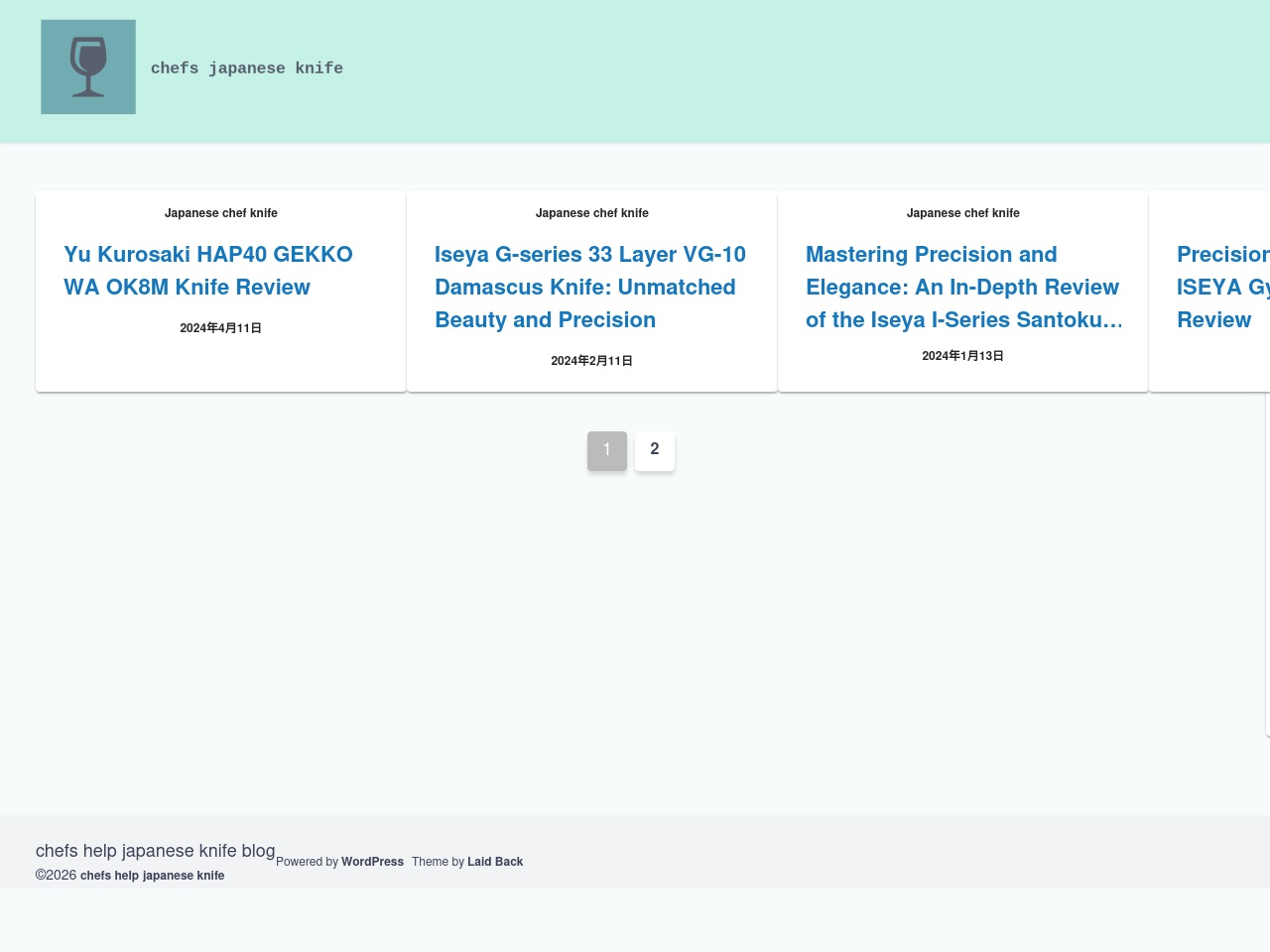1270x952 pixels.
Task: Click the footer text chefs help japanese knife blog
Action: [156, 851]
